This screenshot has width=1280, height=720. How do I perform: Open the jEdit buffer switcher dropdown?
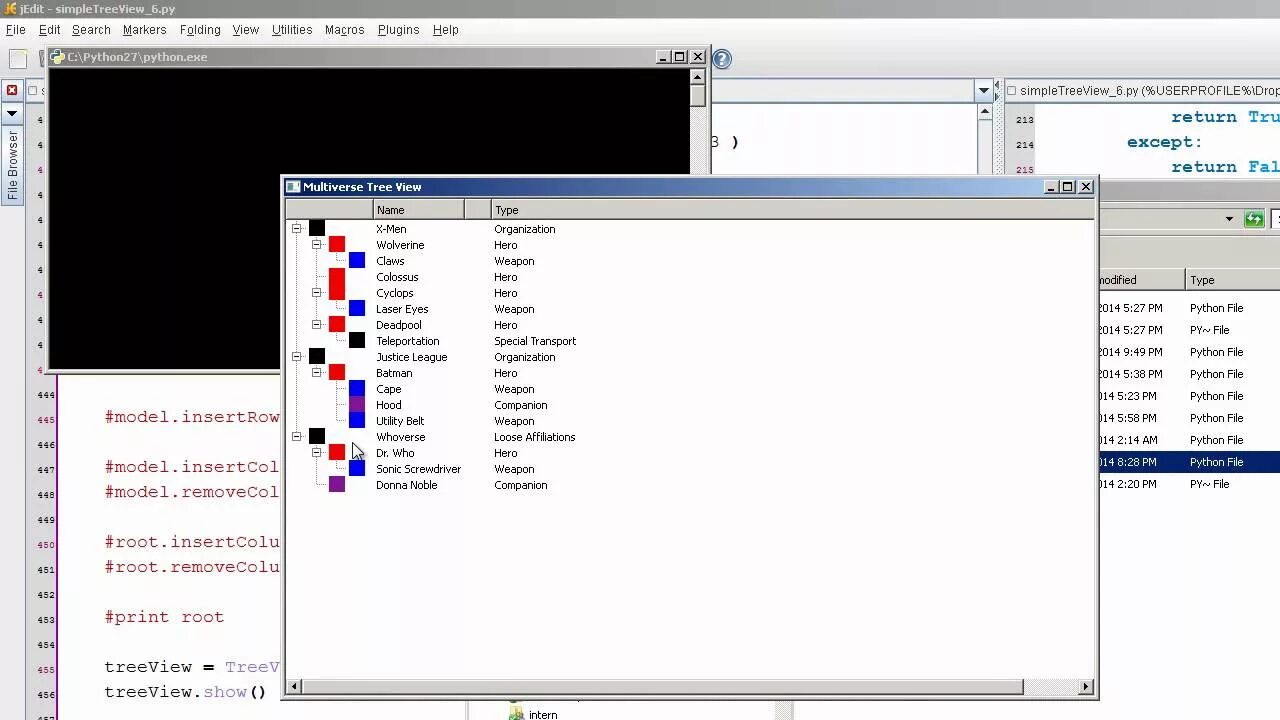(983, 91)
